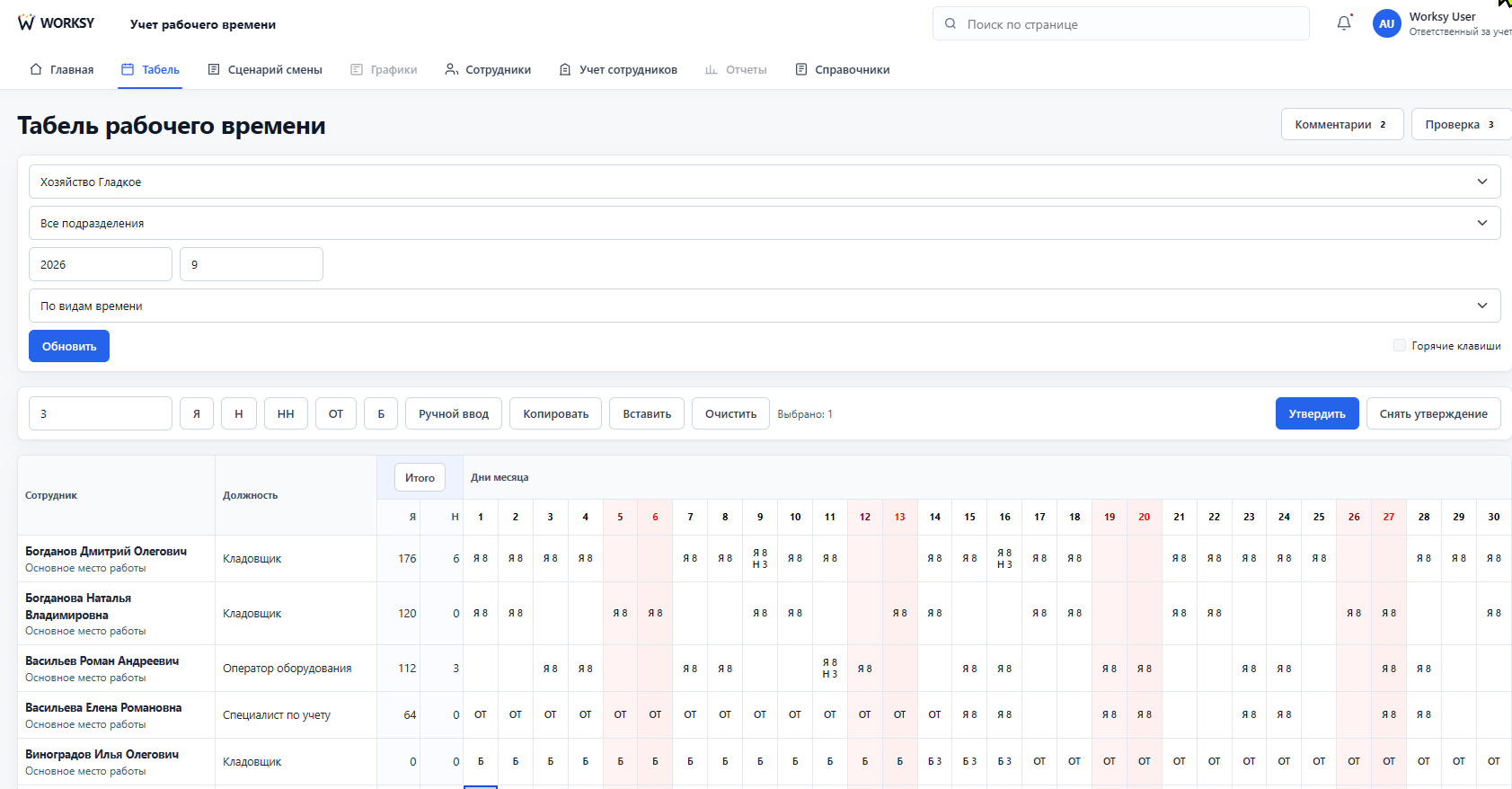The height and width of the screenshot is (789, 1512).
Task: Click the AU user avatar
Action: [x=1387, y=24]
